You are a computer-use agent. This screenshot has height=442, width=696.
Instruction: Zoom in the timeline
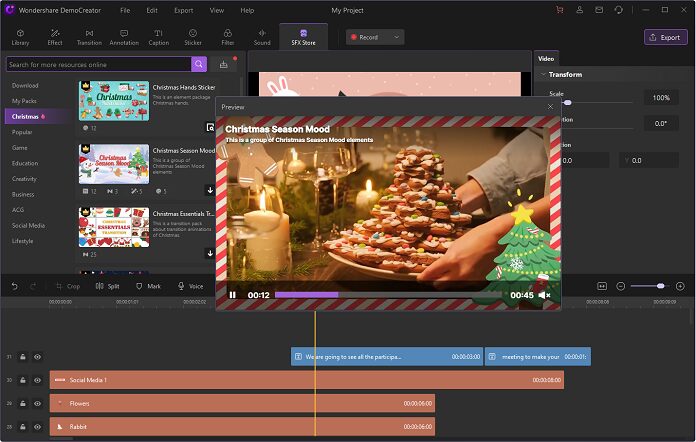(680, 286)
